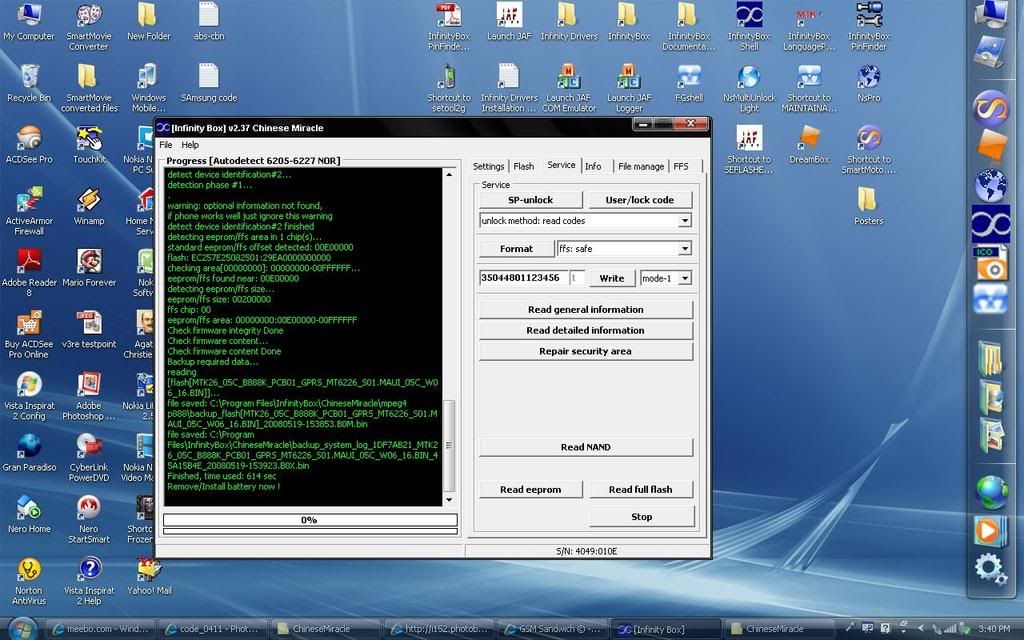Click the Windows Start orb
The height and width of the screenshot is (640, 1024).
click(x=22, y=629)
